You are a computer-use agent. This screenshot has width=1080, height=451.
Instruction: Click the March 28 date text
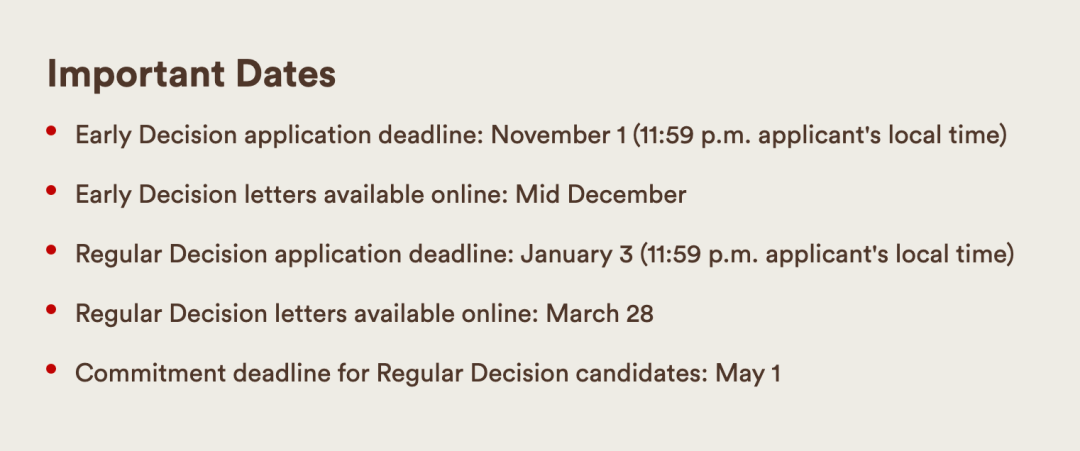600,314
